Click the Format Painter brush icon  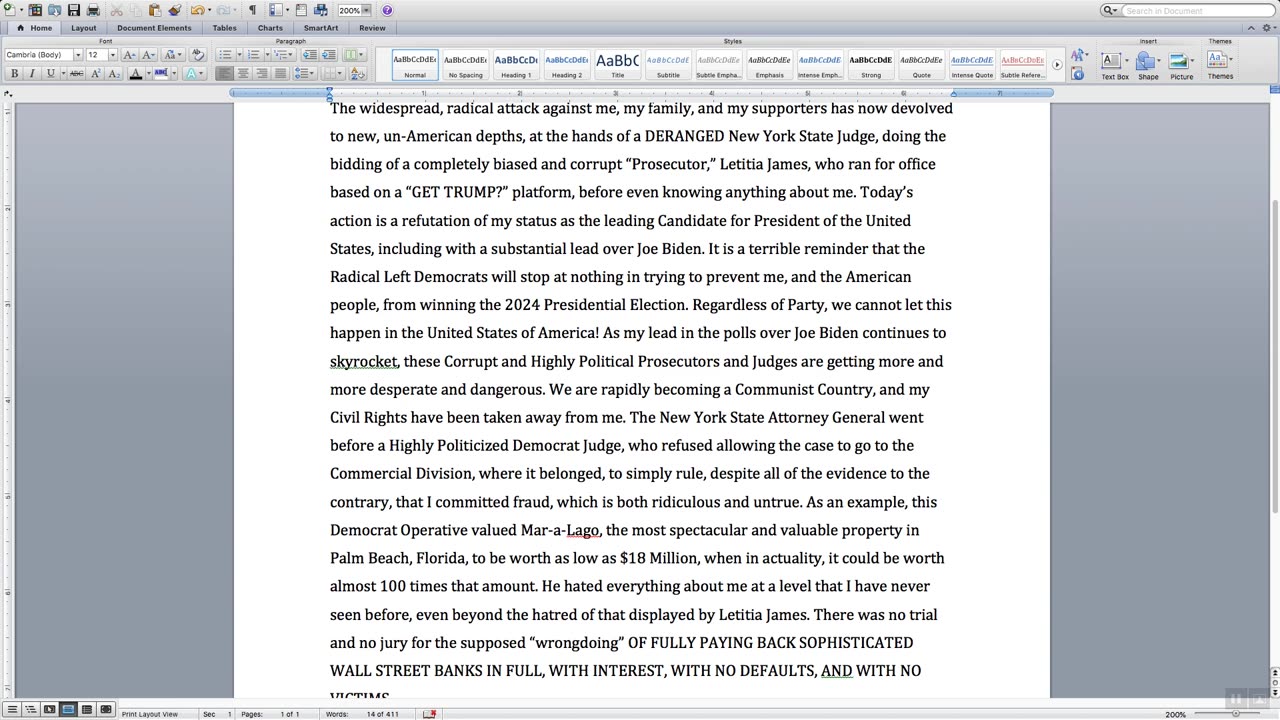175,10
